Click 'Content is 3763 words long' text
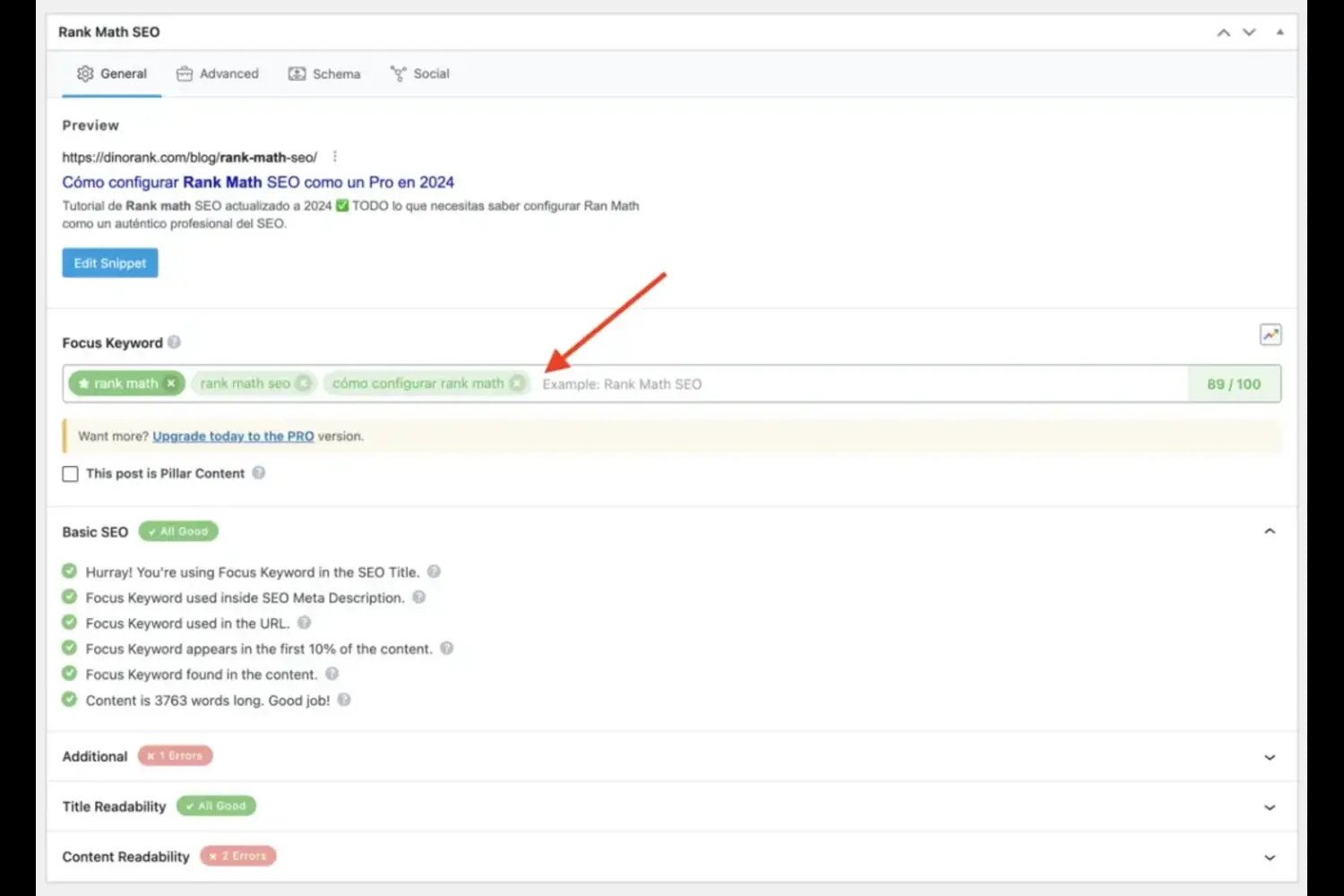Screen dimensions: 1344x896 (208, 701)
